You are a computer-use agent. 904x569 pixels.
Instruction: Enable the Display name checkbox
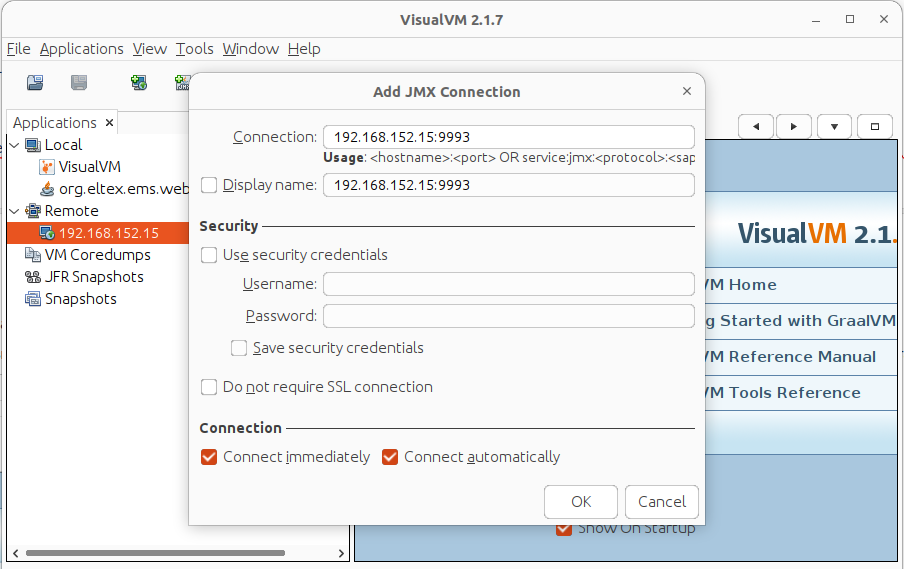(209, 185)
